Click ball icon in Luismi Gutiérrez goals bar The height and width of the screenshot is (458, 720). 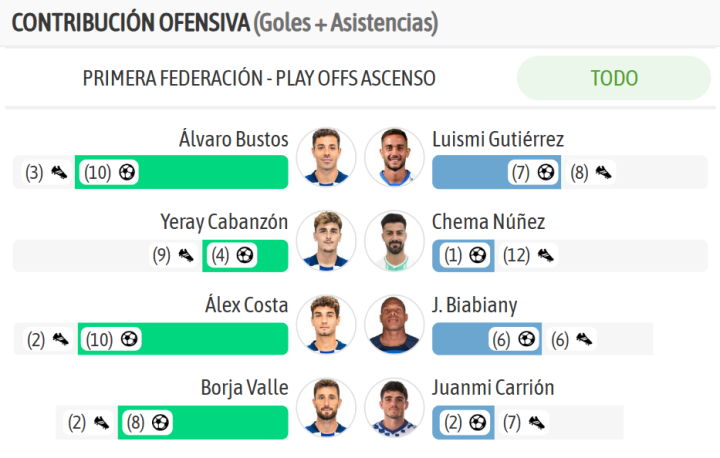click(546, 172)
